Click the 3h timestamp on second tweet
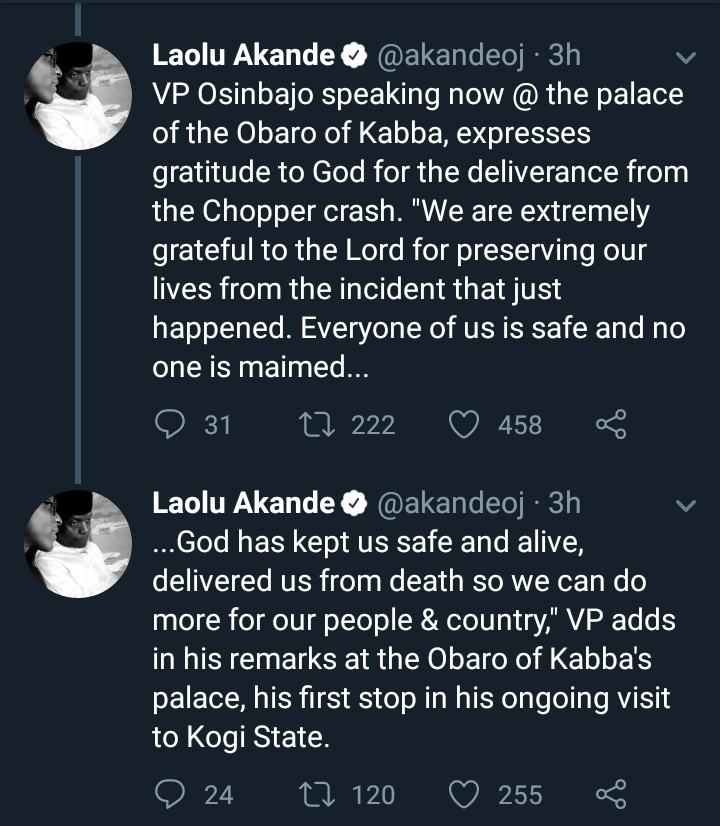The height and width of the screenshot is (826, 720). click(564, 503)
